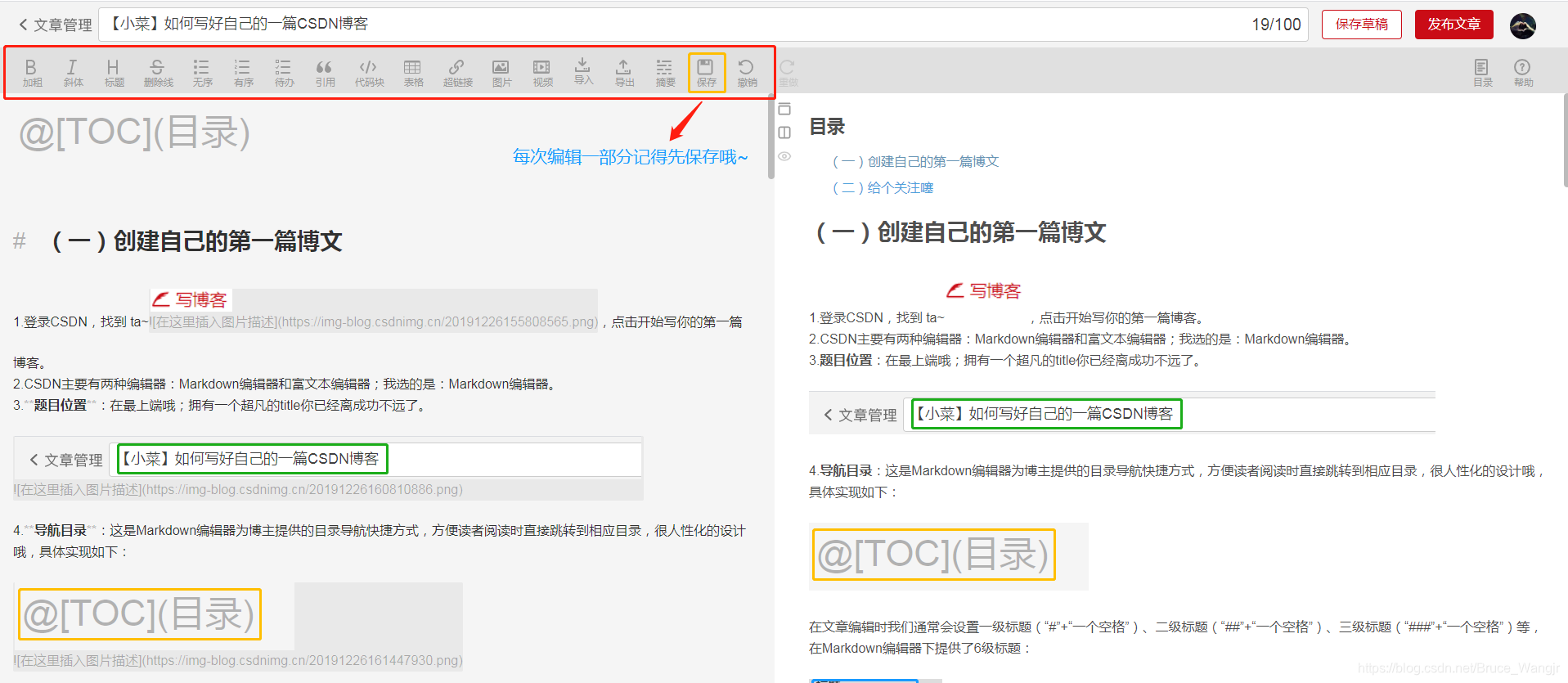Click the 19/100 title character counter
Image resolution: width=1568 pixels, height=683 pixels.
1276,25
